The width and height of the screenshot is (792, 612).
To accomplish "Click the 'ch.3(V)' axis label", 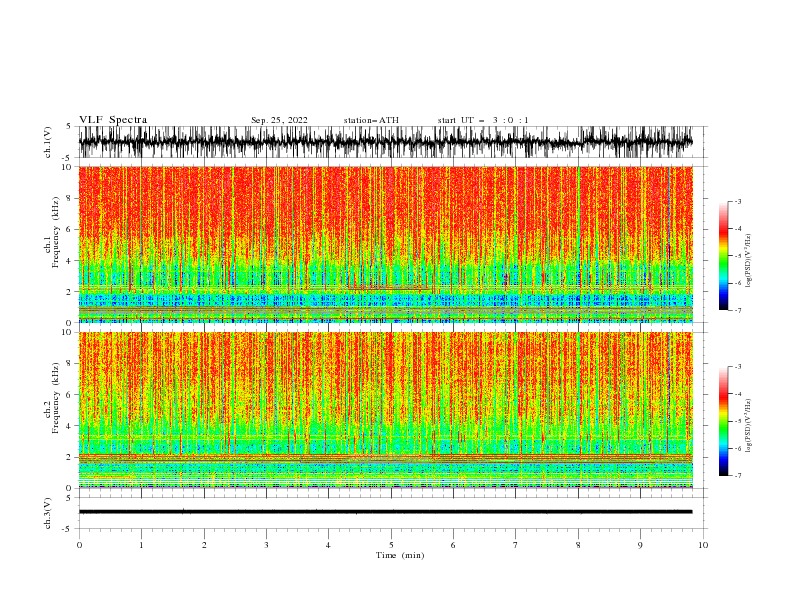I will (x=48, y=513).
